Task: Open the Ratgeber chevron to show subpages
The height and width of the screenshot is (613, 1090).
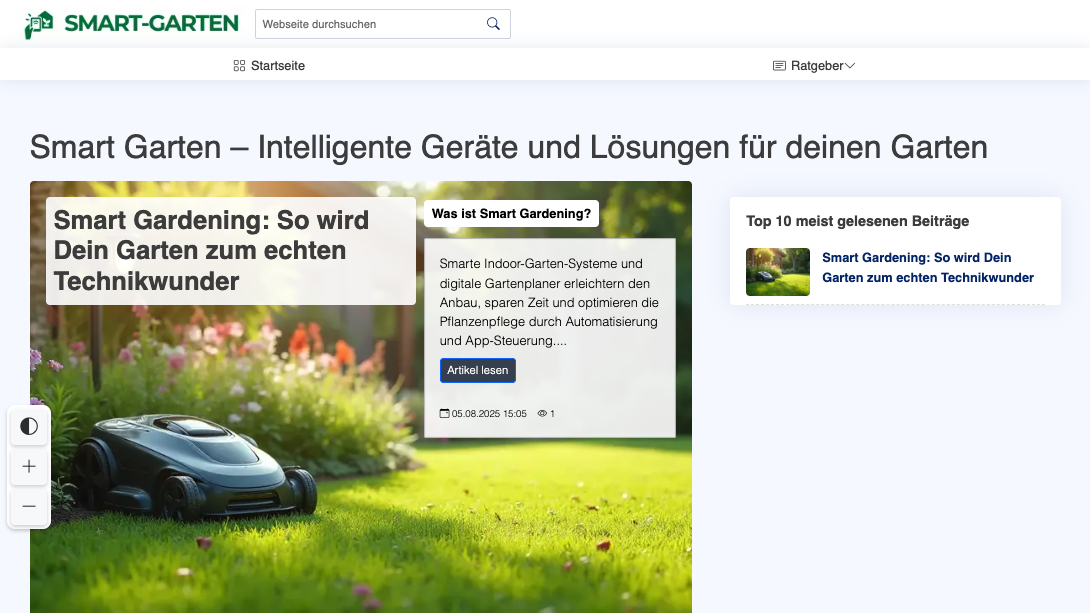Action: [850, 65]
